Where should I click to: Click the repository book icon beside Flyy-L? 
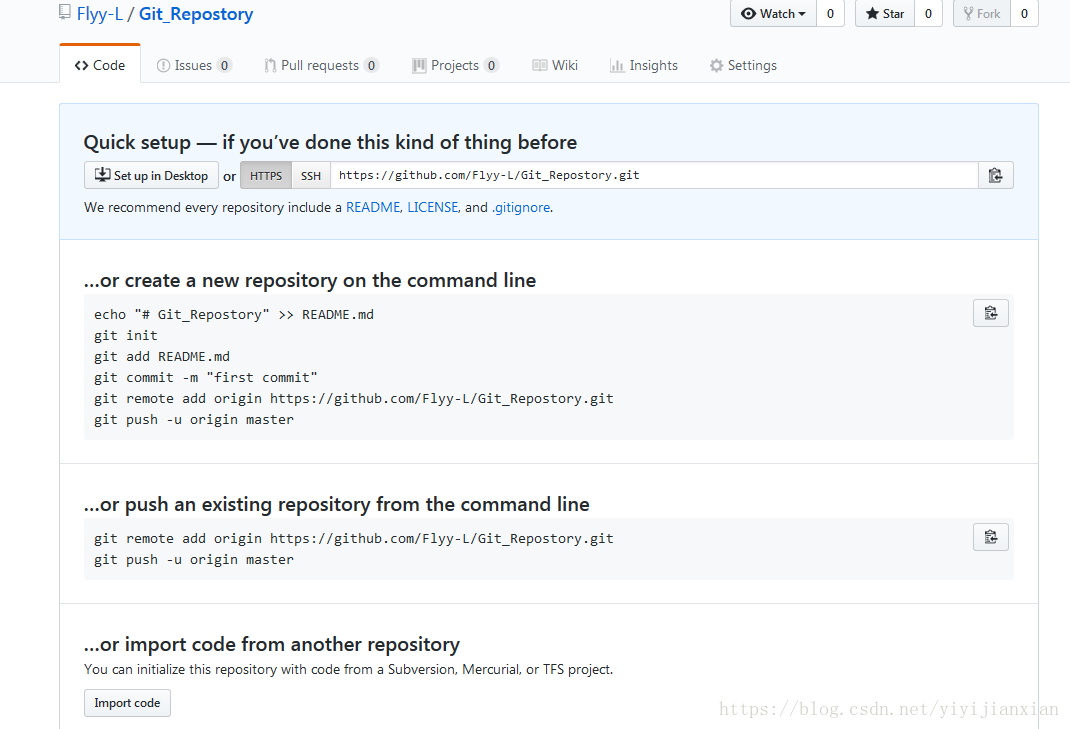click(x=65, y=12)
